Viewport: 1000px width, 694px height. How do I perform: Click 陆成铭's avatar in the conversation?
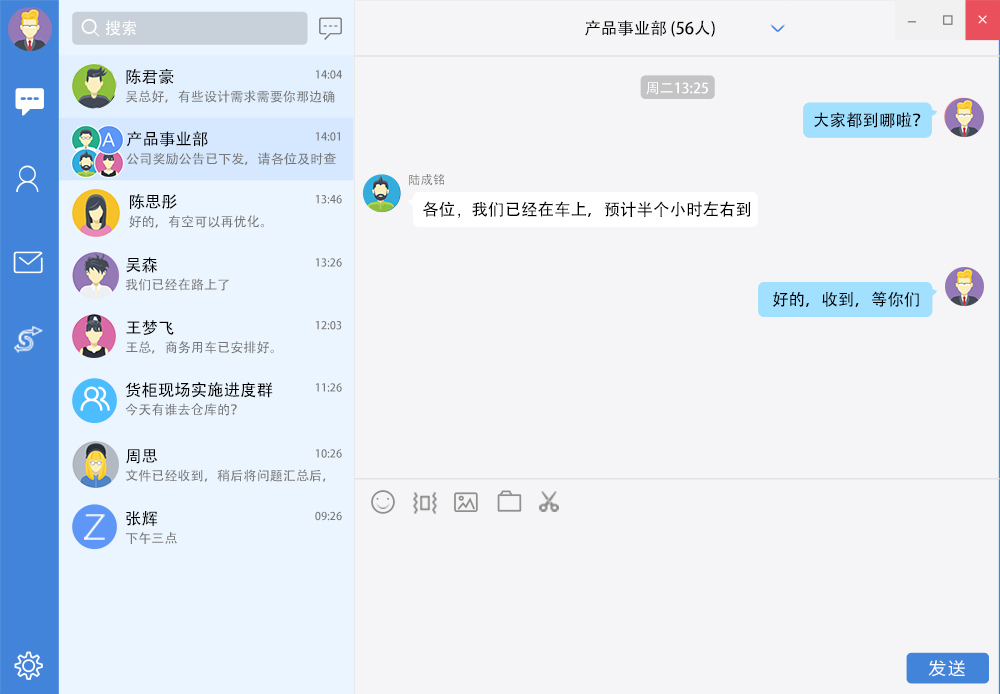point(381,193)
